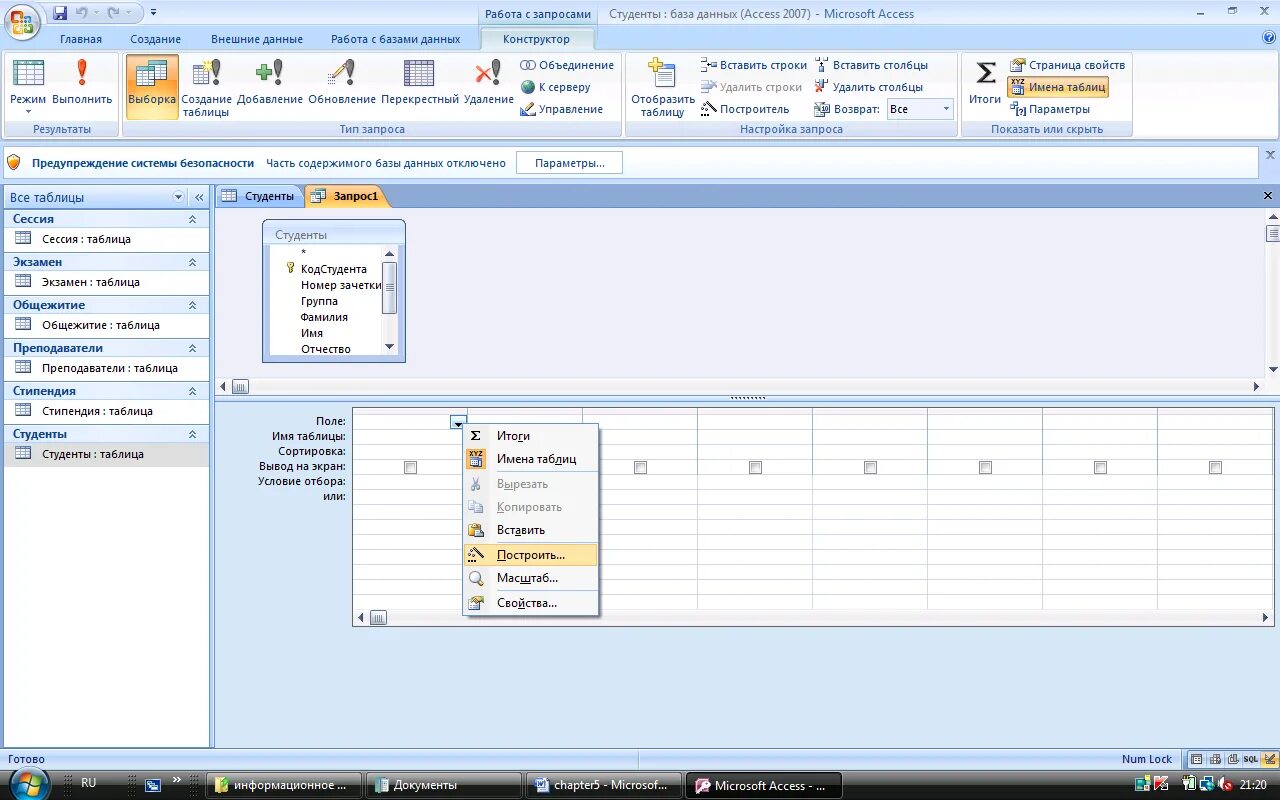This screenshot has width=1280, height=800.
Task: Choose Имена таблиц in context menu
Action: (531, 459)
